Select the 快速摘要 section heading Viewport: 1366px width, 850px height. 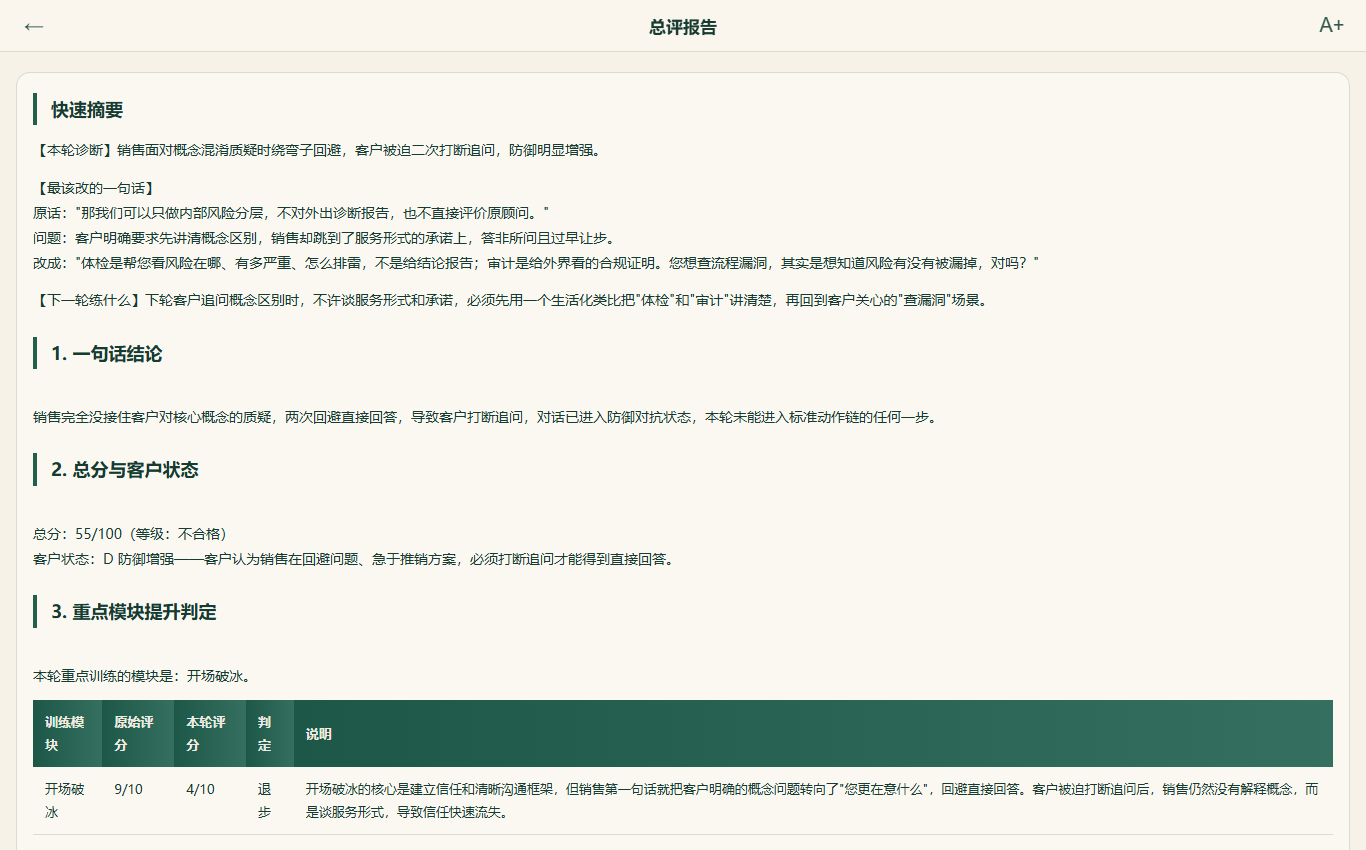pos(87,110)
